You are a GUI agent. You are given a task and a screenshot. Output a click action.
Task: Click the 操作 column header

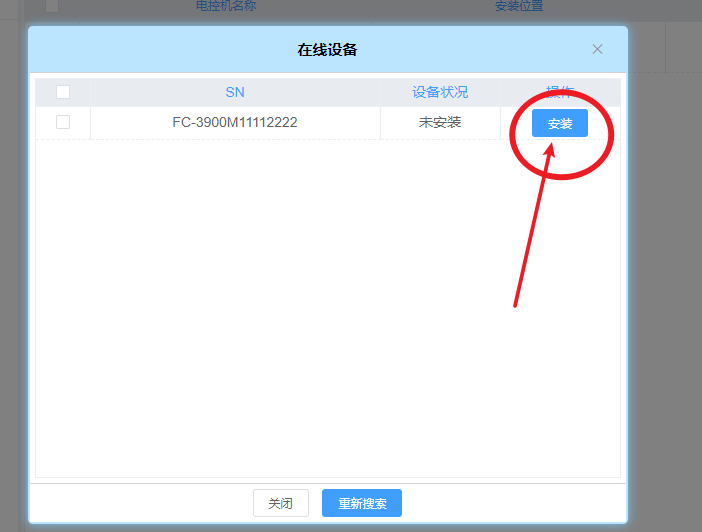pyautogui.click(x=560, y=91)
